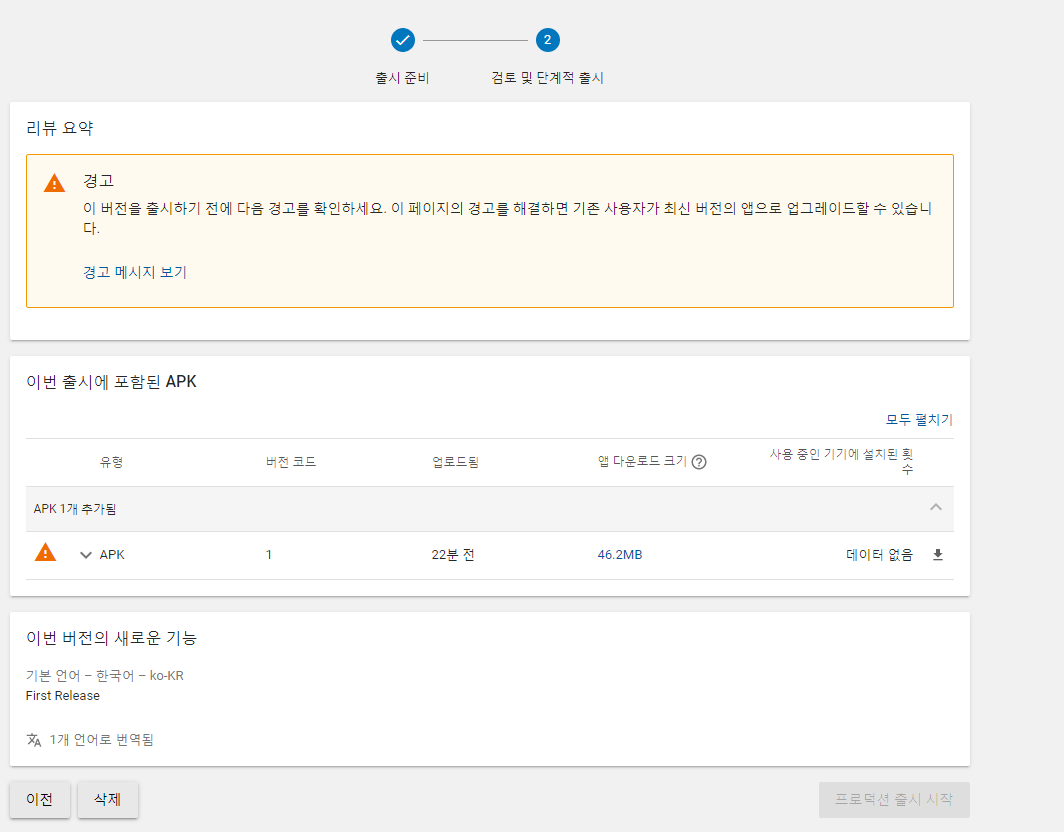This screenshot has width=1064, height=832.
Task: Click the '1개 언어로 번역됨' text
Action: tap(102, 740)
